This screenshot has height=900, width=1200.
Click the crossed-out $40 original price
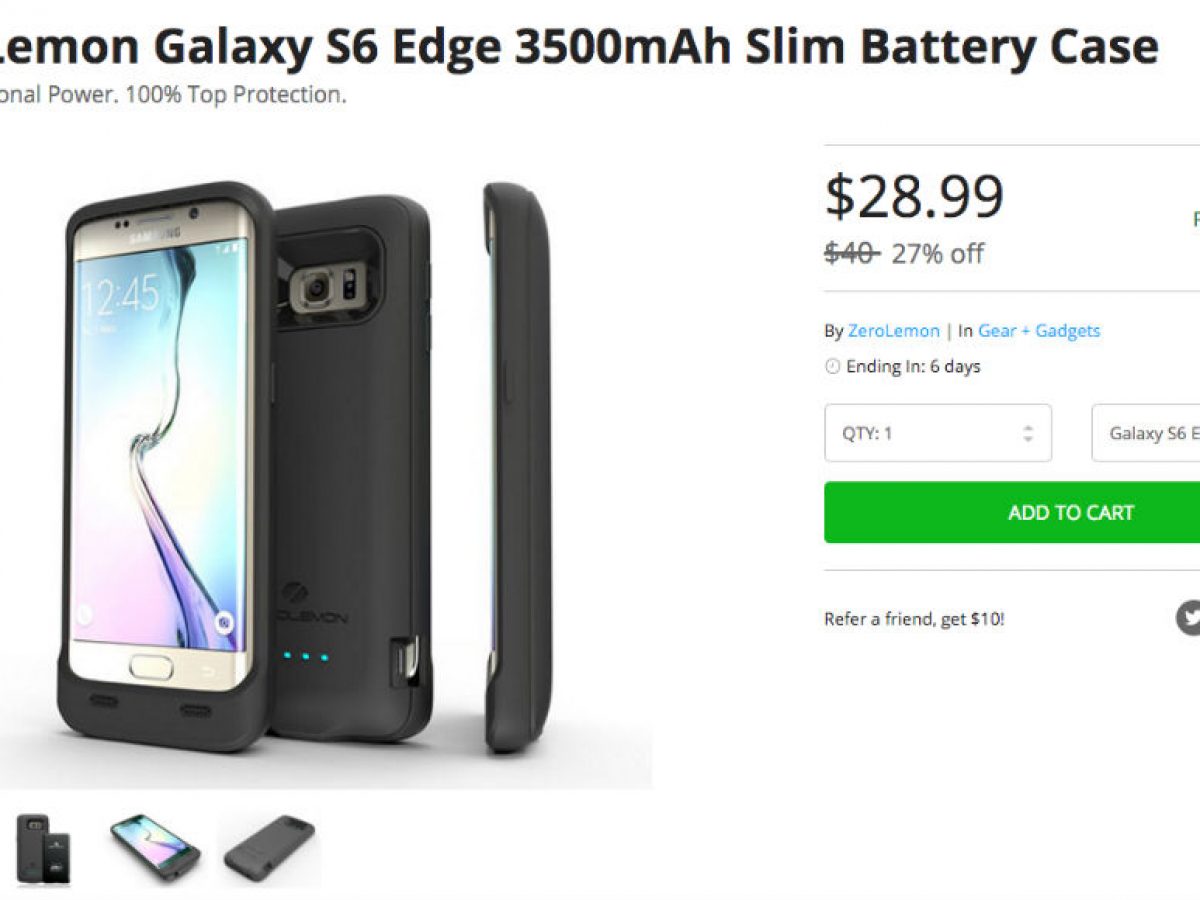(x=851, y=254)
